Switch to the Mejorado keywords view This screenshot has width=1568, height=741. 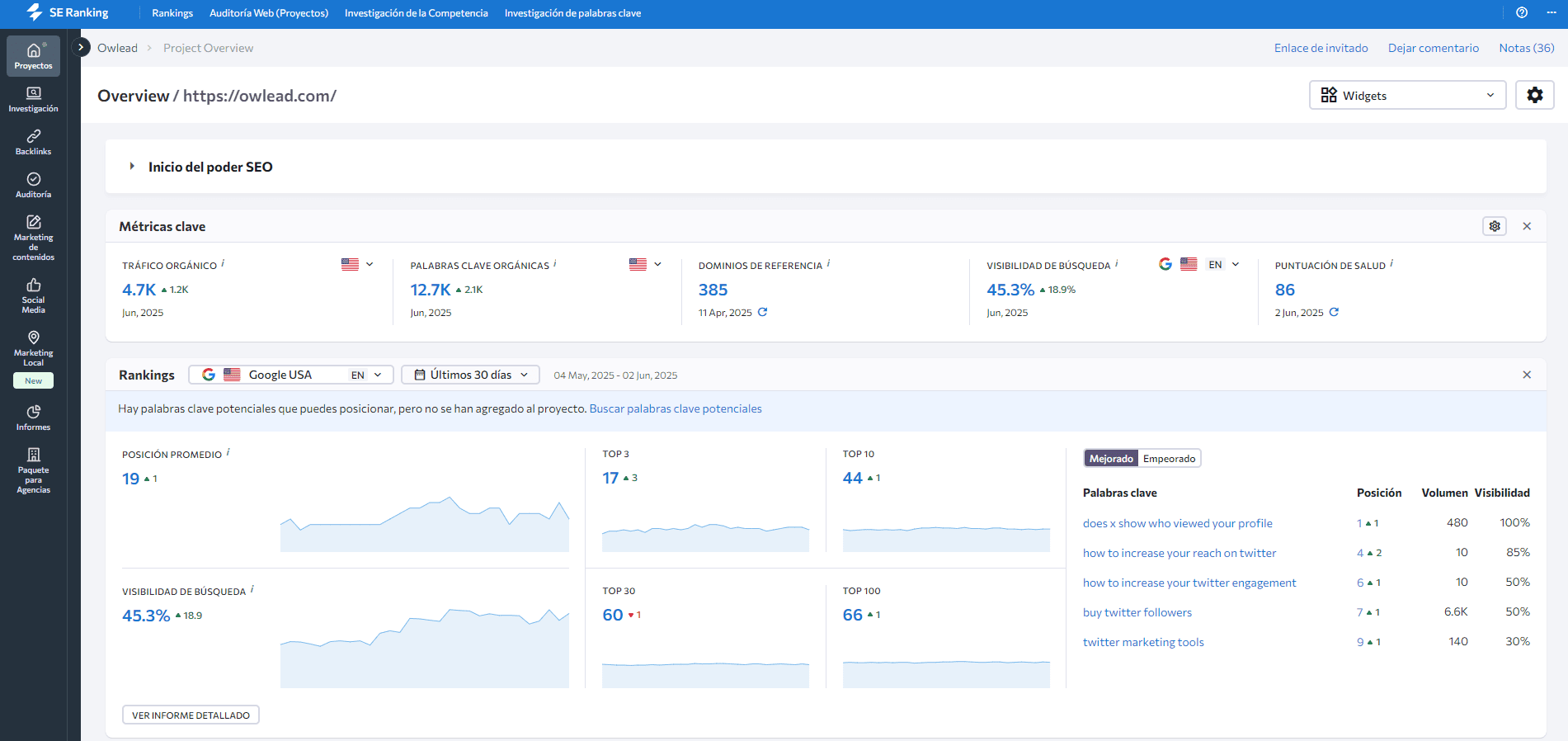[1111, 458]
